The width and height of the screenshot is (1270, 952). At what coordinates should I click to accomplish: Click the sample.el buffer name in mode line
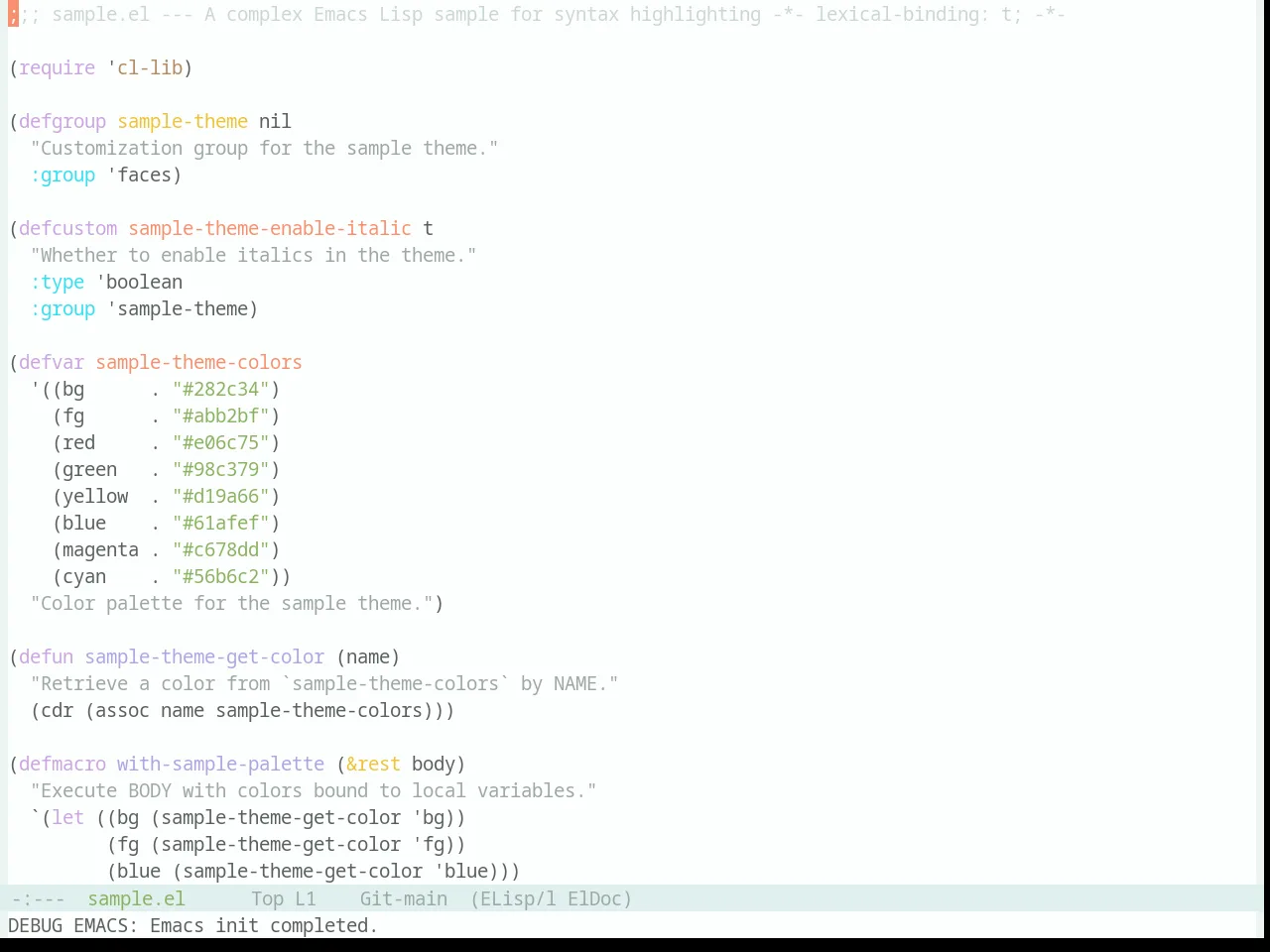136,898
